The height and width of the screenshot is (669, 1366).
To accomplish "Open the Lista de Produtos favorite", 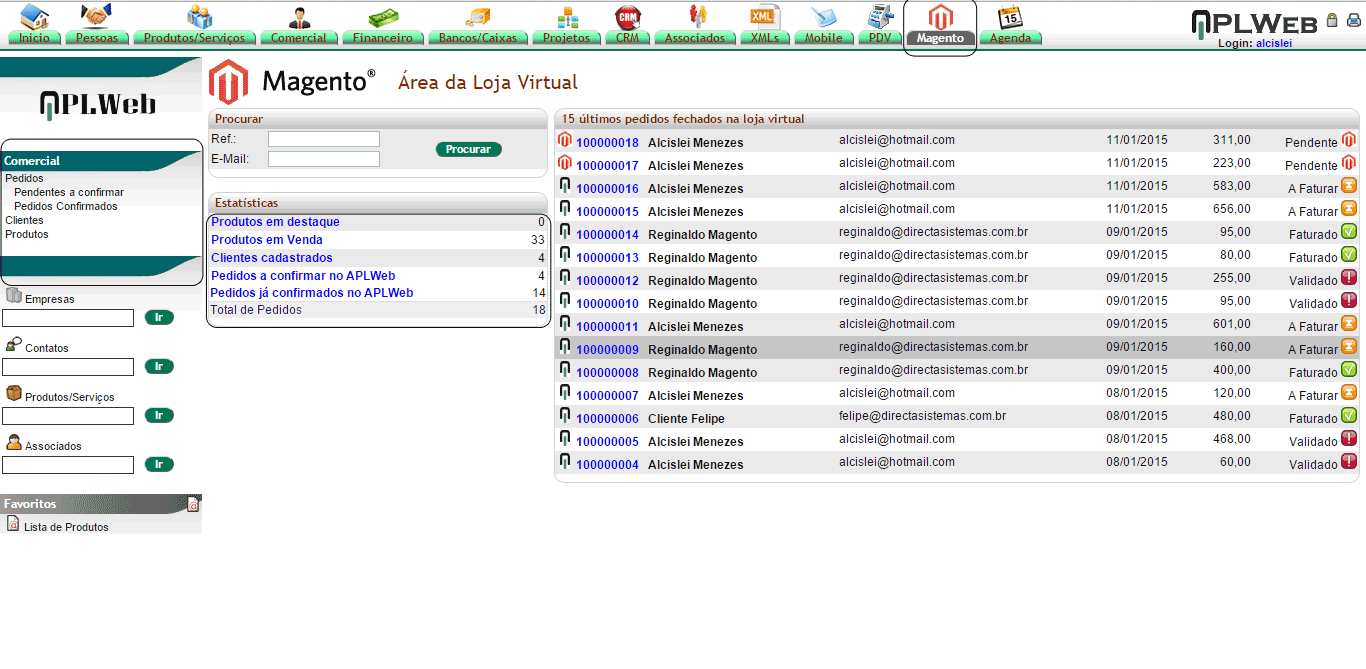I will pos(66,527).
